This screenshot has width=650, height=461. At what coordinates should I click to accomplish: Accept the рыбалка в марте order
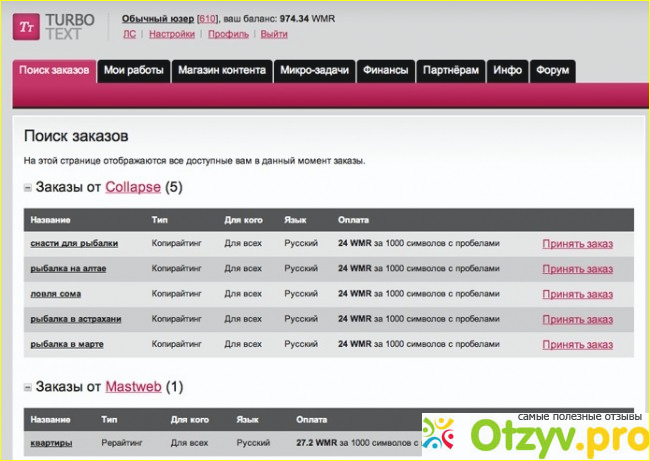[x=577, y=345]
